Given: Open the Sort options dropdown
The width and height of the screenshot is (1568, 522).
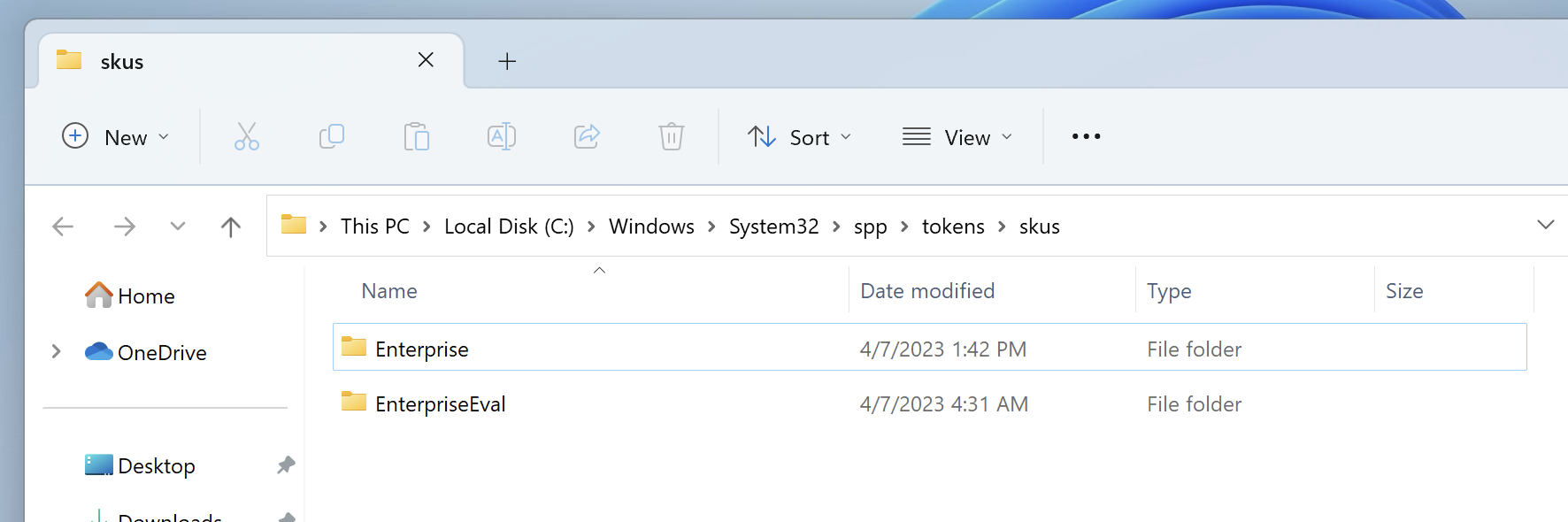Looking at the screenshot, I should (x=799, y=137).
